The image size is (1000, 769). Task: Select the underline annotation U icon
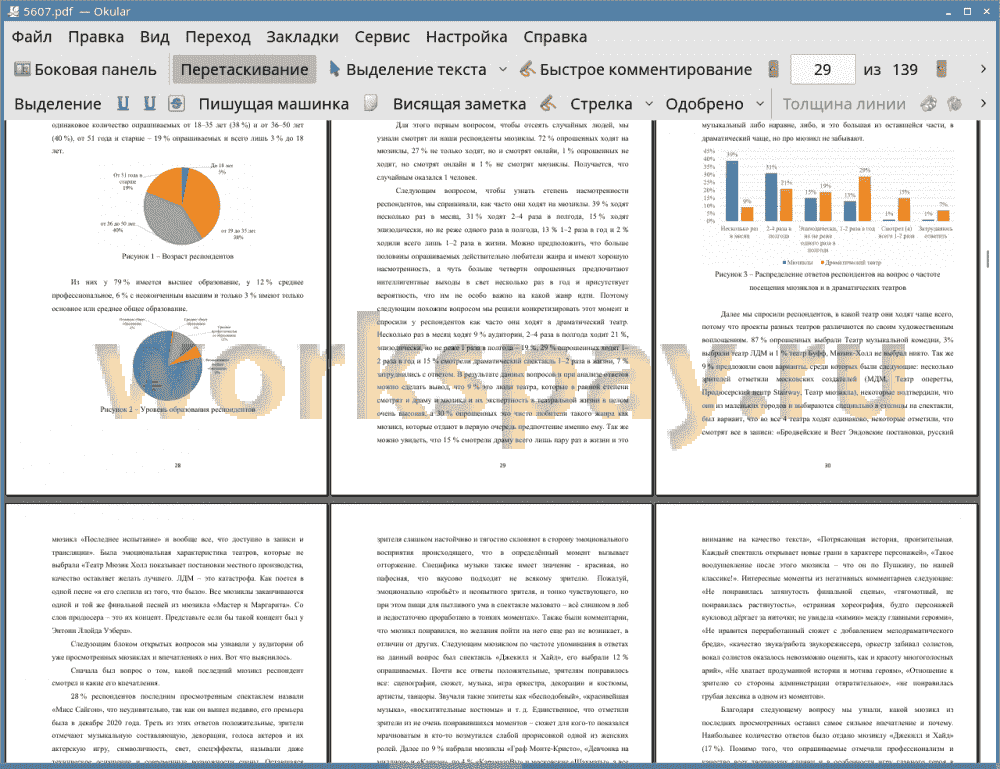(123, 103)
